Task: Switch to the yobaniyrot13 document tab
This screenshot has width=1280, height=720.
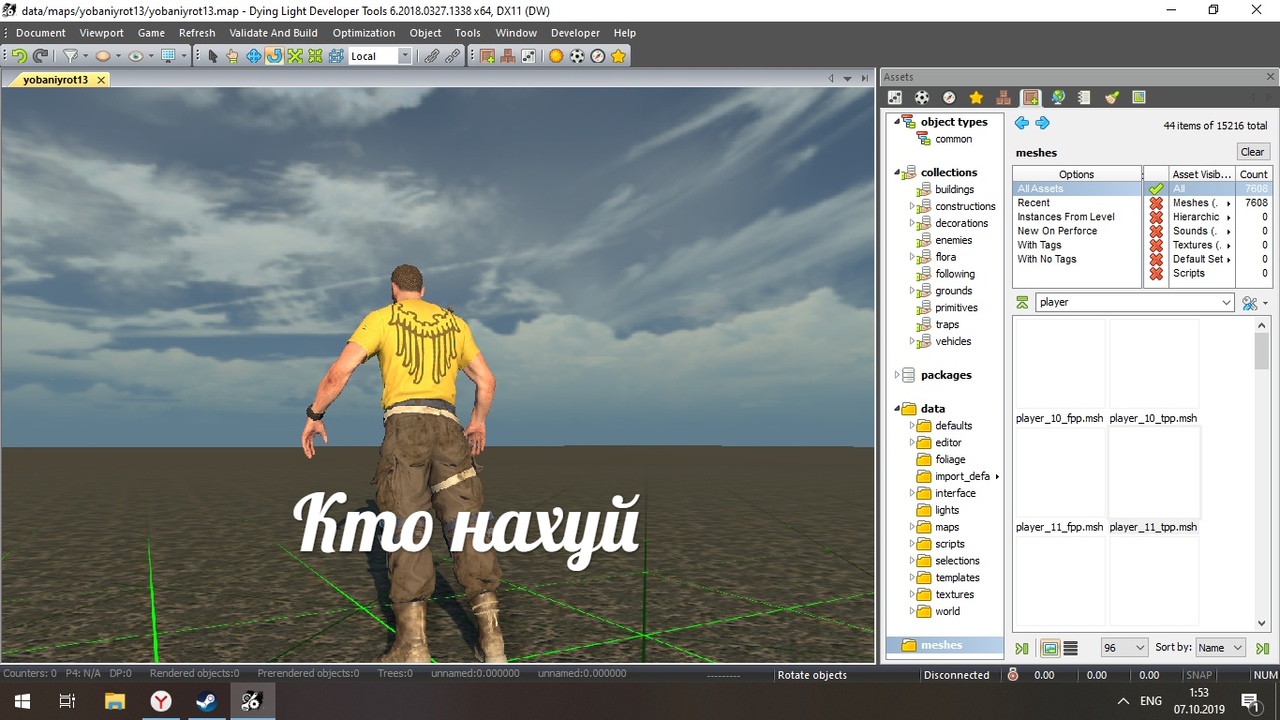Action: [x=56, y=80]
